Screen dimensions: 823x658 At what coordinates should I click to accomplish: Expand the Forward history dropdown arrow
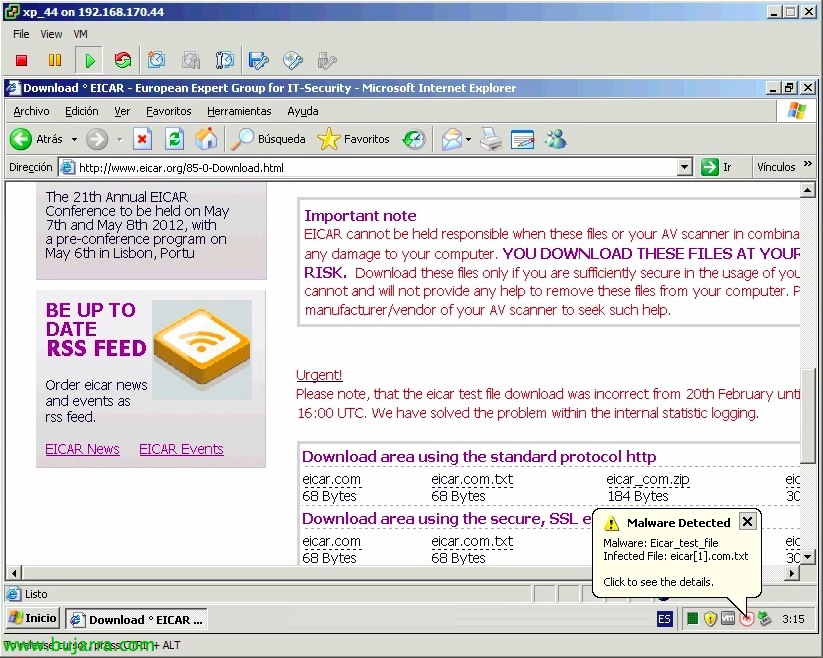(120, 140)
